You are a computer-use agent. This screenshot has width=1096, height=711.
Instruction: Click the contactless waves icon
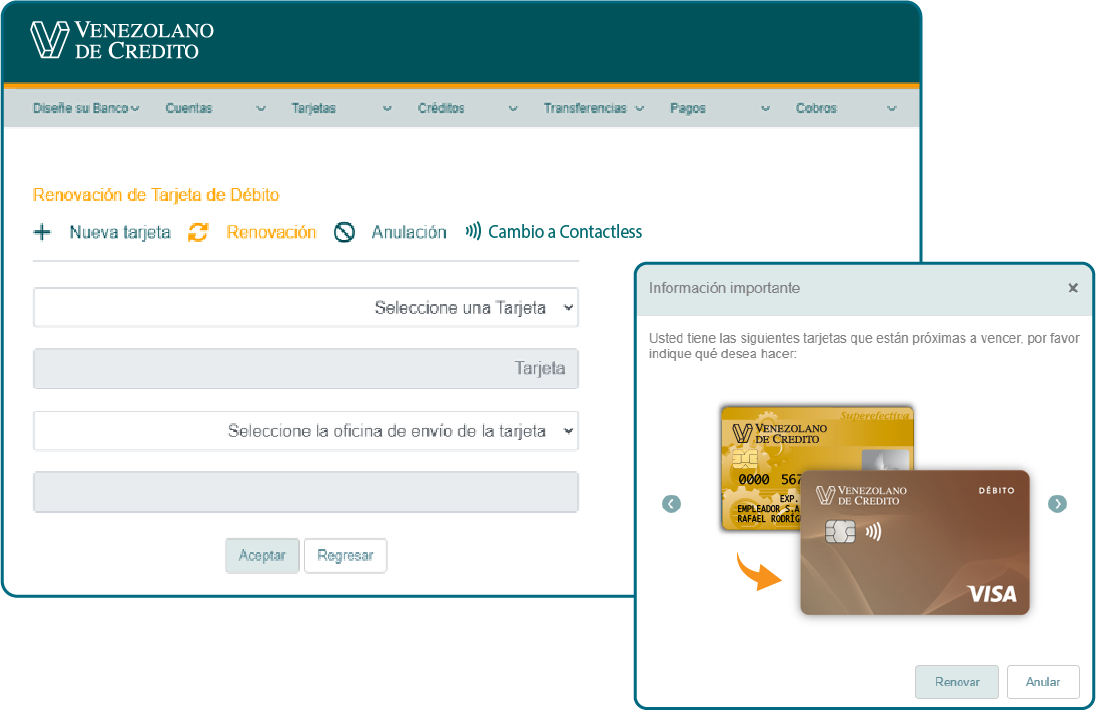[x=473, y=231]
